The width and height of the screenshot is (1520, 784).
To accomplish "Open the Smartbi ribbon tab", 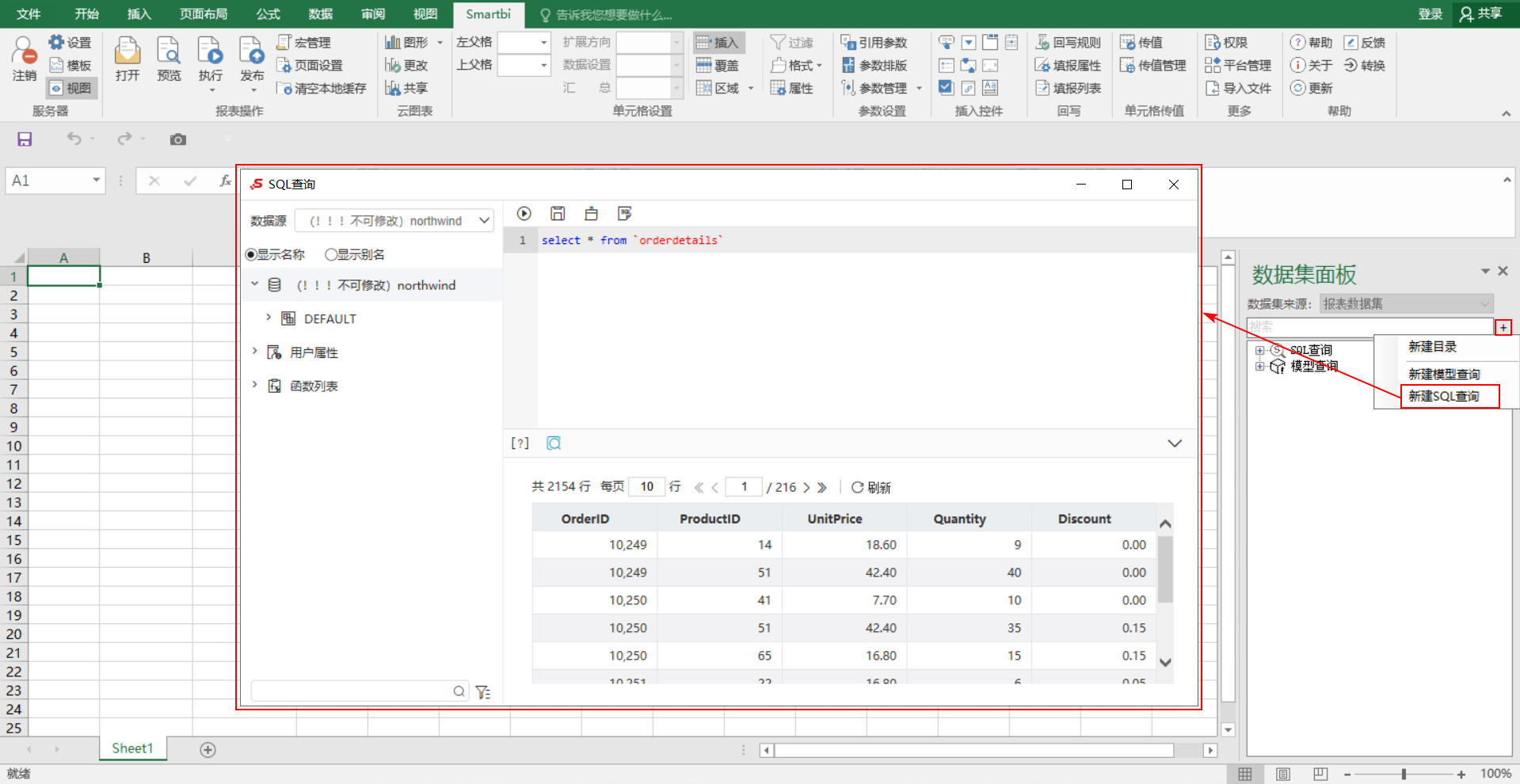I will [488, 14].
